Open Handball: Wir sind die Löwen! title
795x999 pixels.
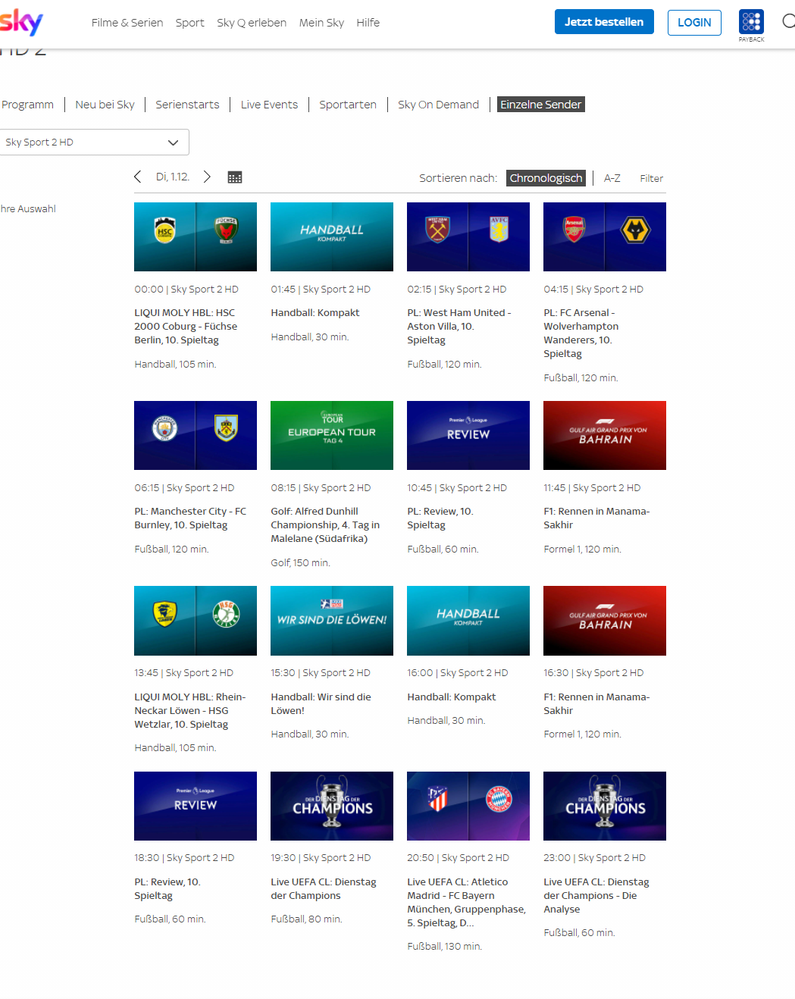[320, 703]
